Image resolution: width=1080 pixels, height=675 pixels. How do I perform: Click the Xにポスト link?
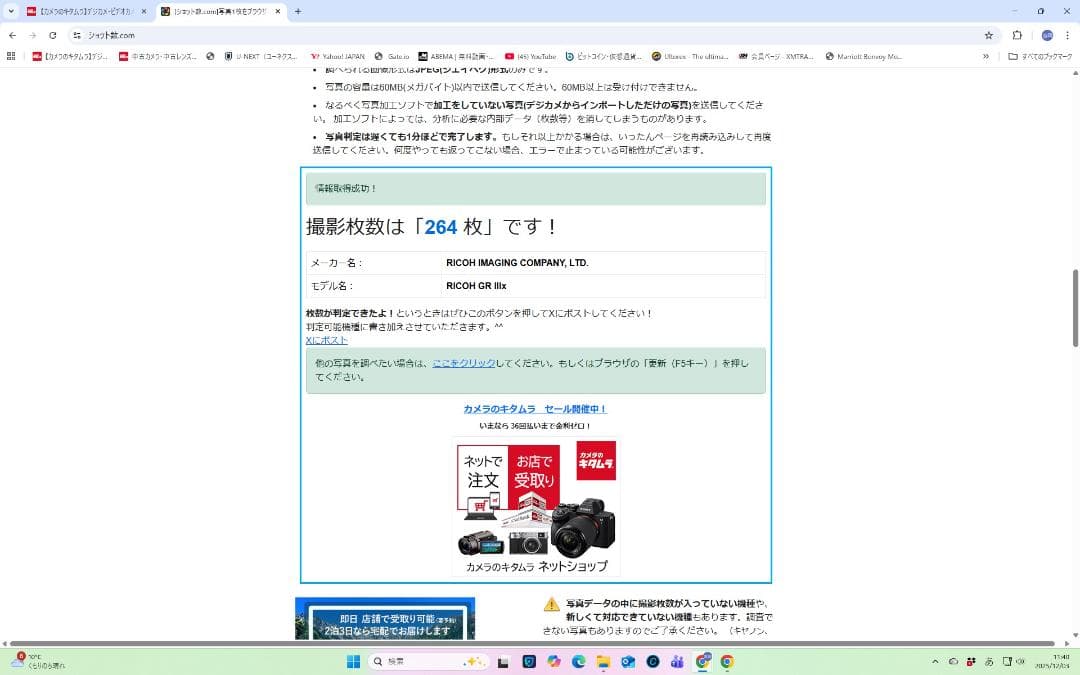pyautogui.click(x=325, y=340)
